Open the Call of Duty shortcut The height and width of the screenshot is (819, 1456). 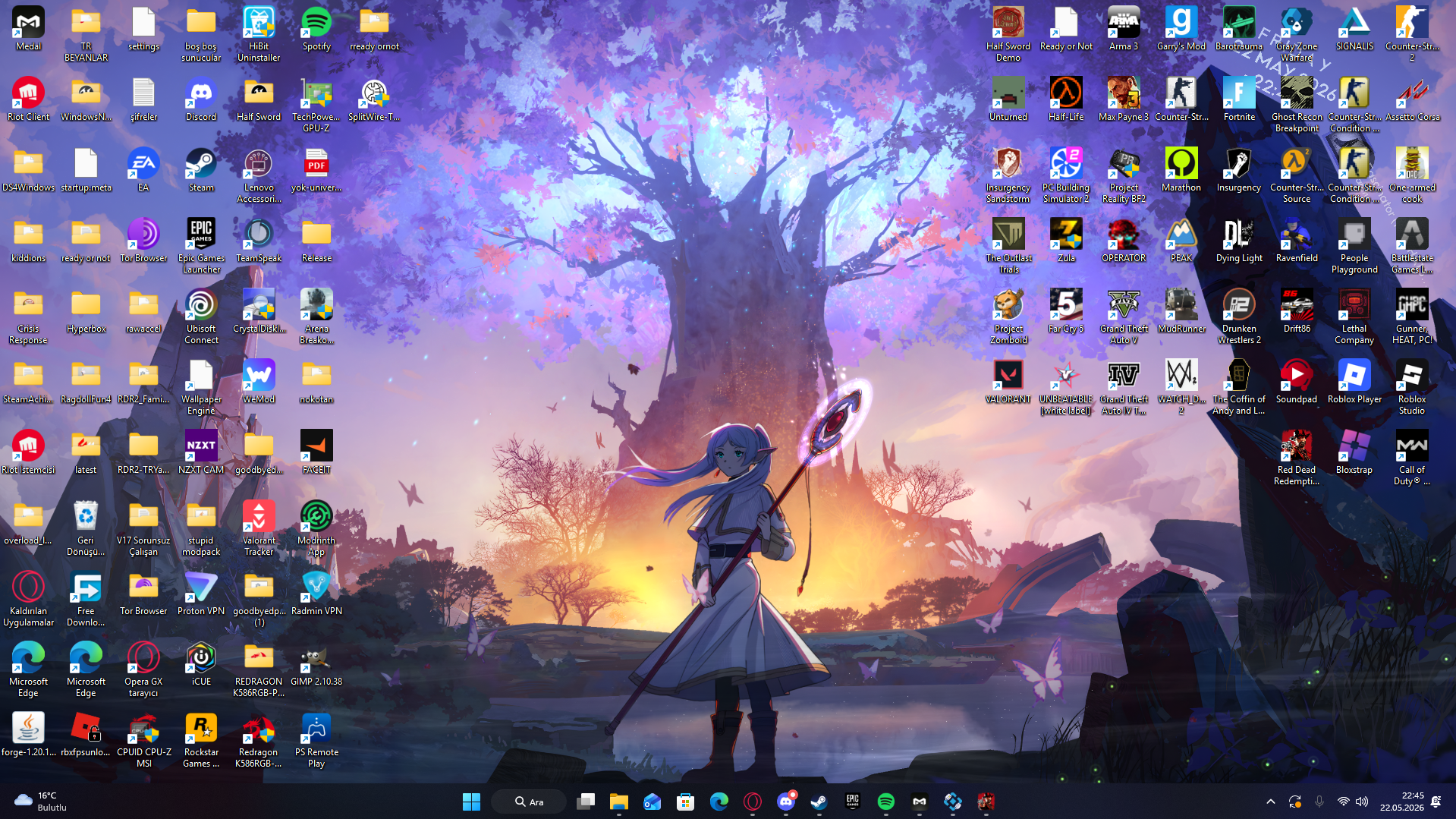1412,458
